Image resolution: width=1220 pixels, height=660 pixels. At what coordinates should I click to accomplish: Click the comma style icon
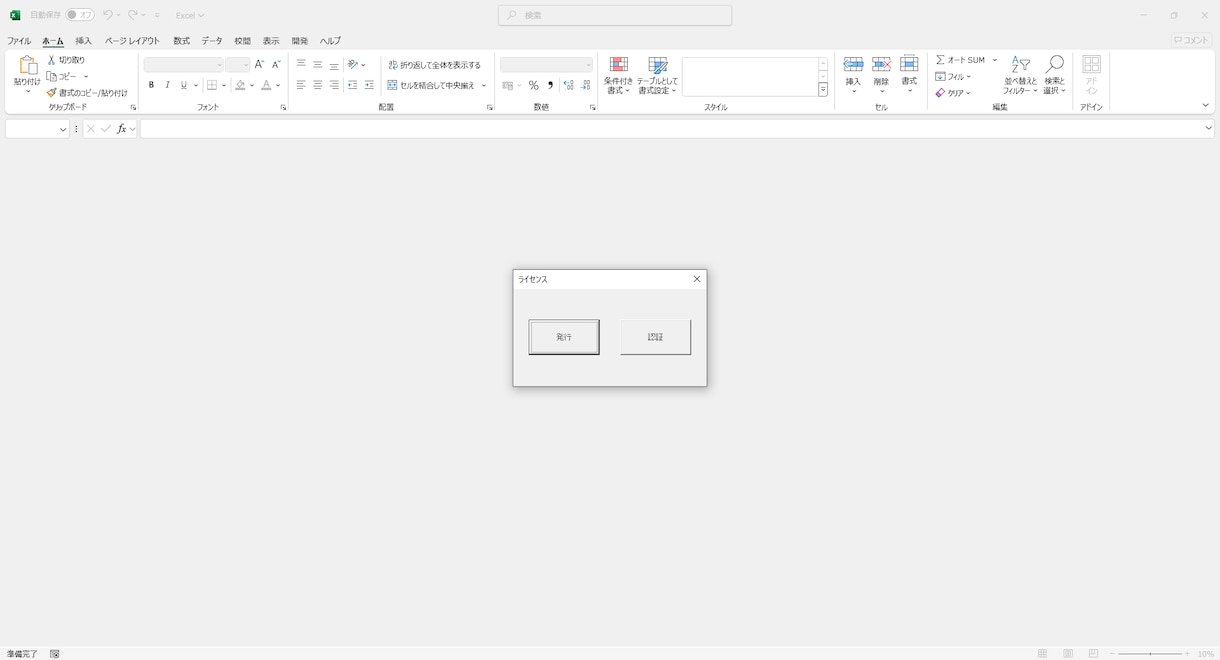(550, 85)
